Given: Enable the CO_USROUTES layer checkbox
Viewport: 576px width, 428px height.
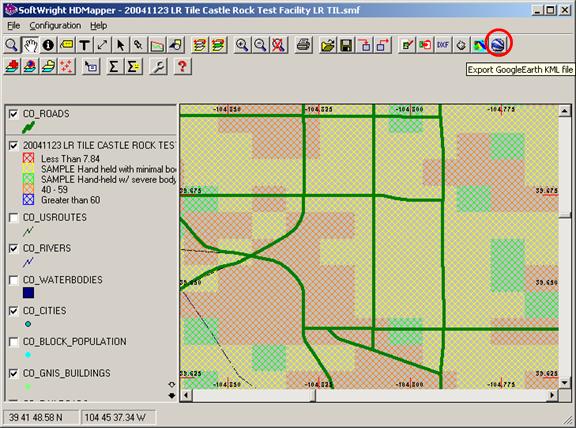Looking at the screenshot, I should click(13, 217).
